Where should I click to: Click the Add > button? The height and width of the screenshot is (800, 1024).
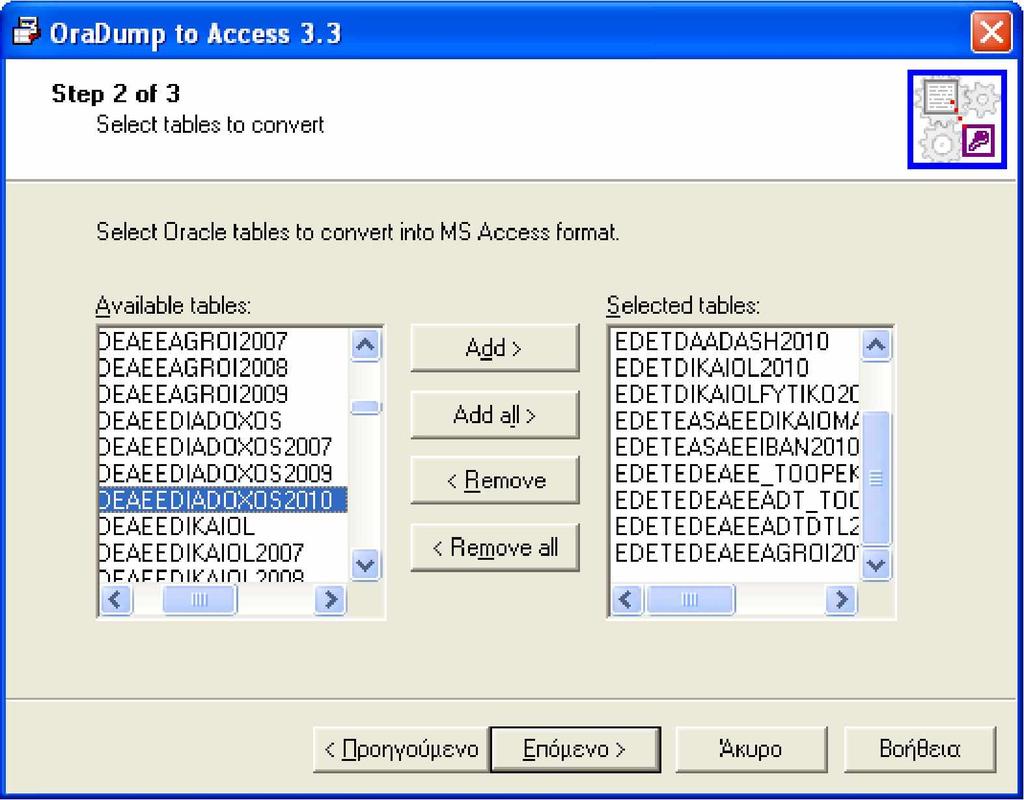click(x=494, y=348)
